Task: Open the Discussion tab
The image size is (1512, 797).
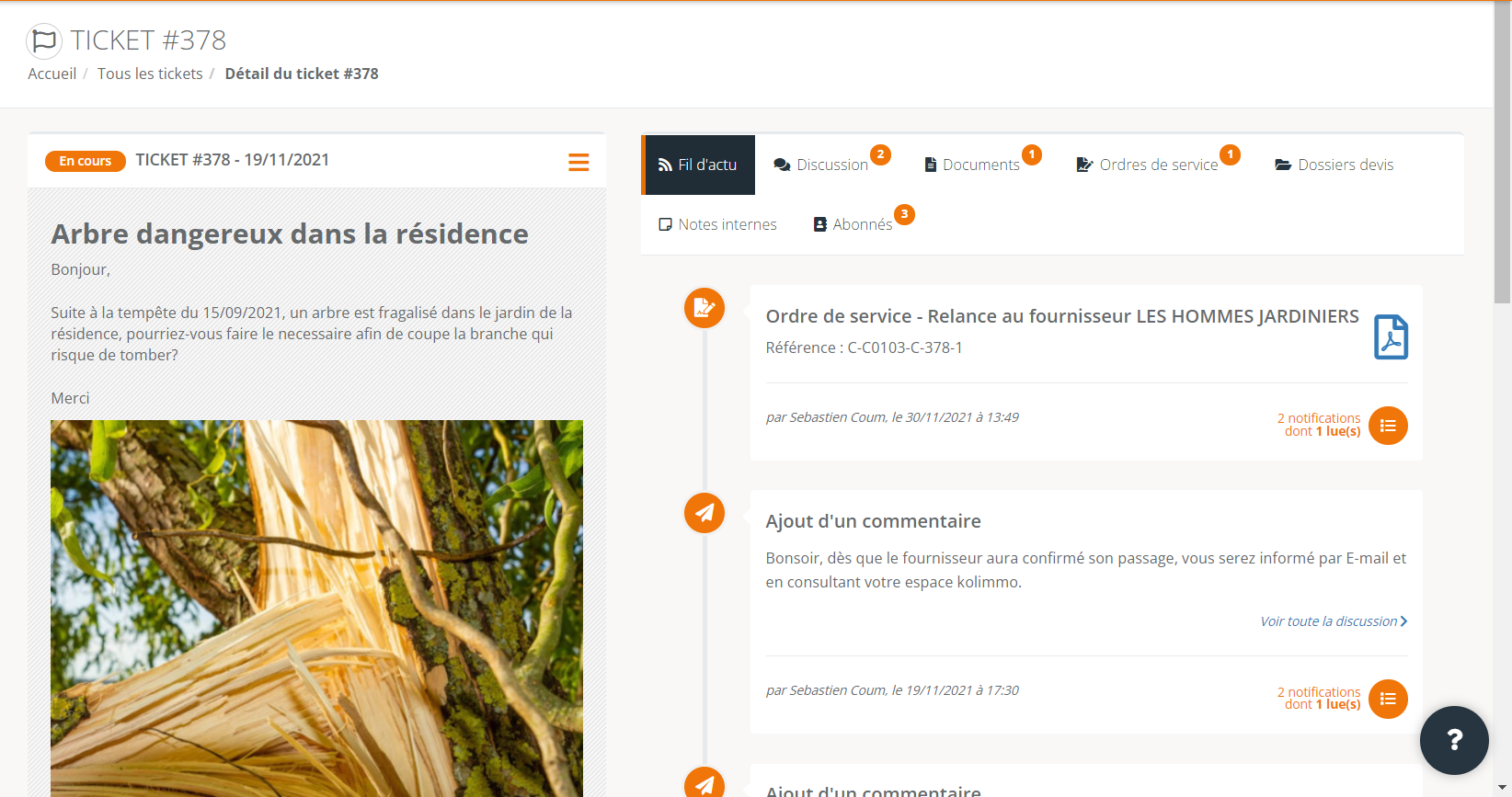Action: click(821, 165)
